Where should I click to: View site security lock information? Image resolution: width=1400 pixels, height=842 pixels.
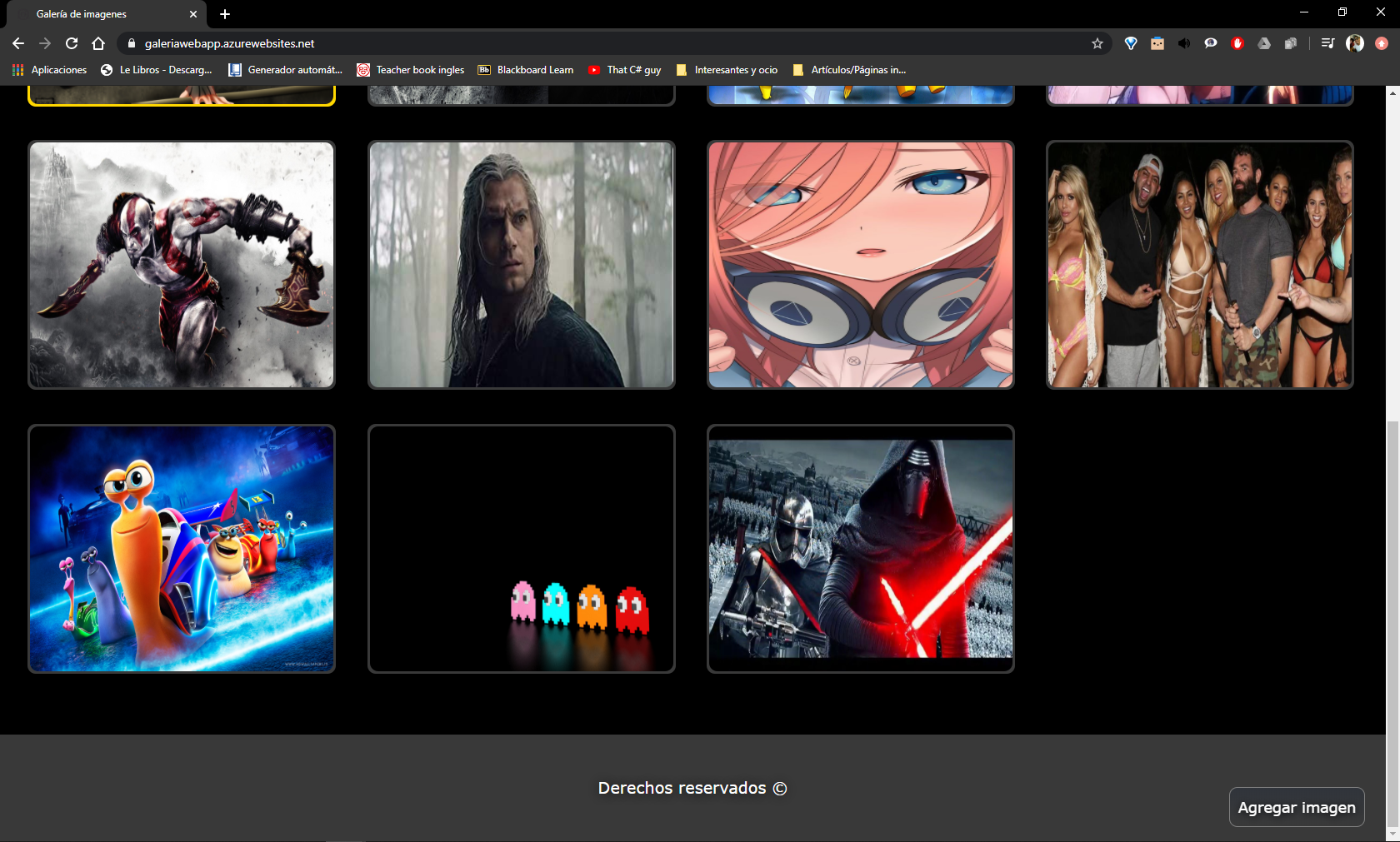point(131,43)
